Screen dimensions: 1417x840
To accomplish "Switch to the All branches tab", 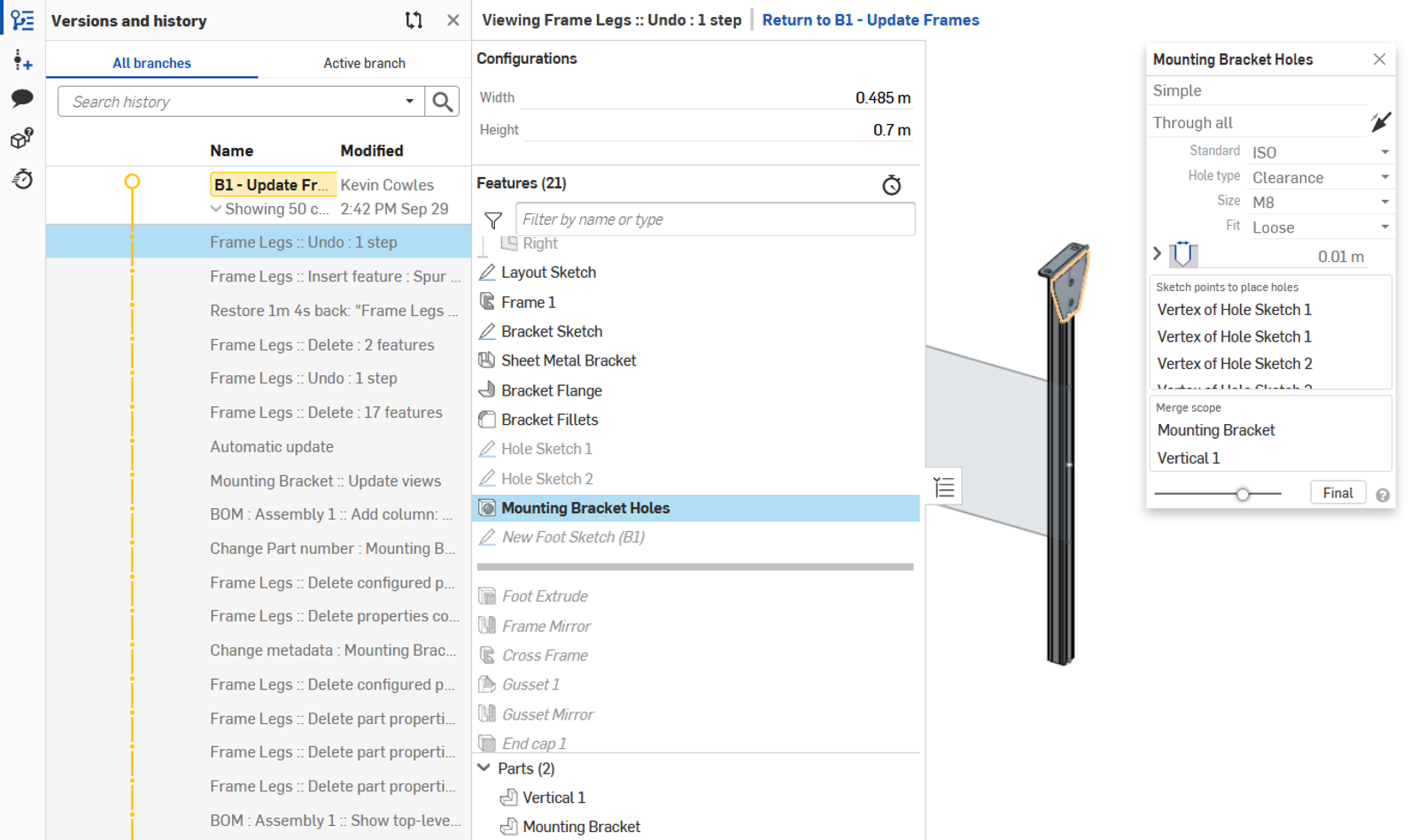I will pos(151,62).
